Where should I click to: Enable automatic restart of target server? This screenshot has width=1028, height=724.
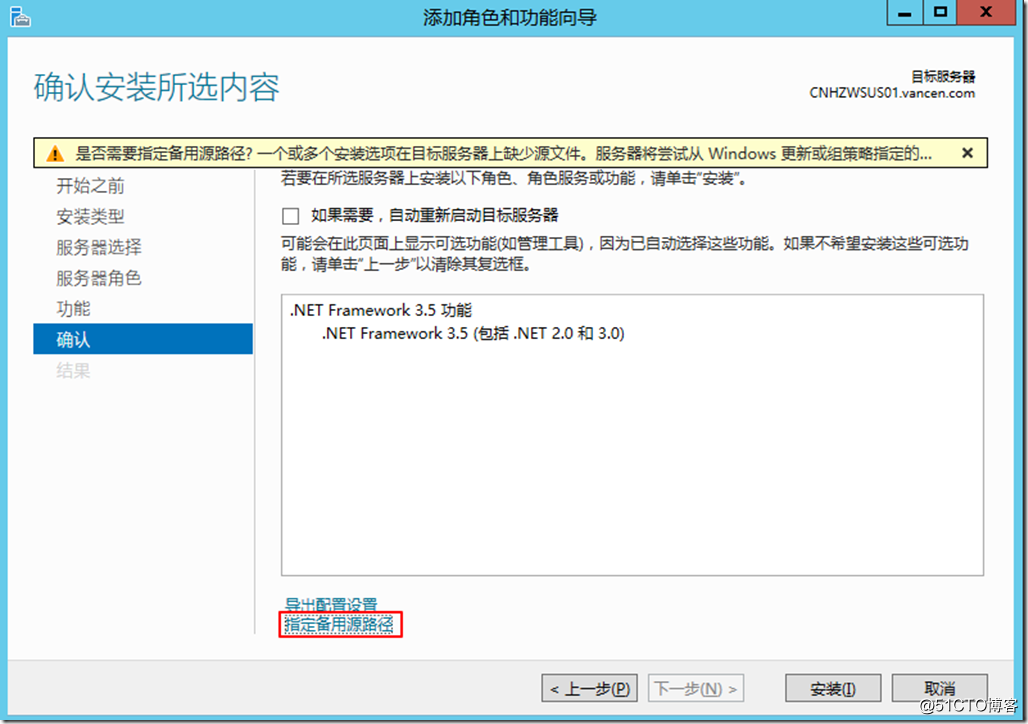click(x=290, y=216)
